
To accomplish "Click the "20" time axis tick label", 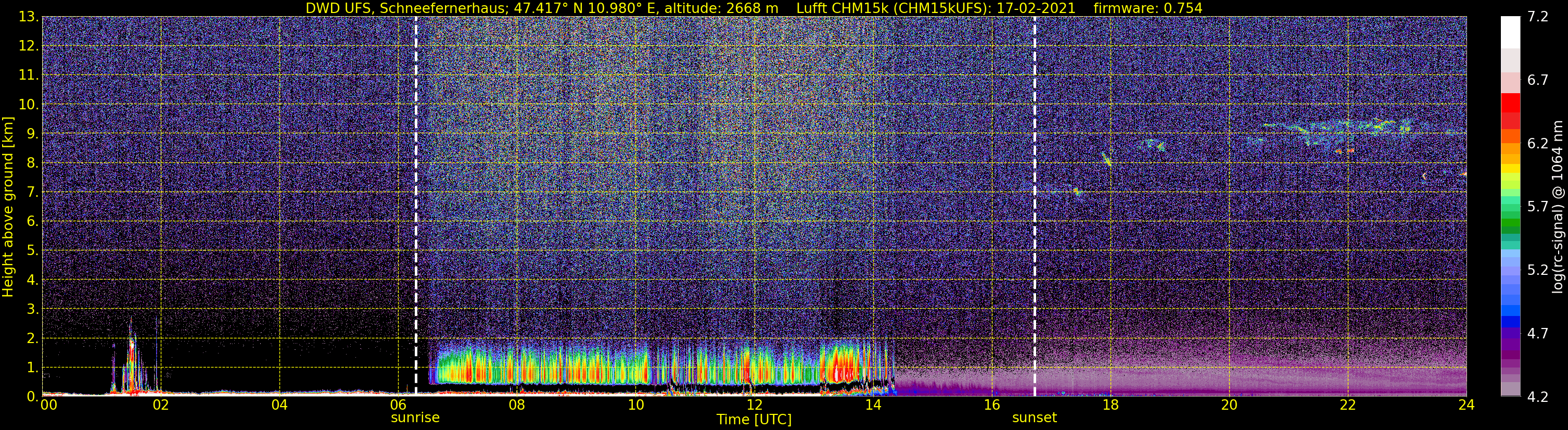I will 1229,404.
